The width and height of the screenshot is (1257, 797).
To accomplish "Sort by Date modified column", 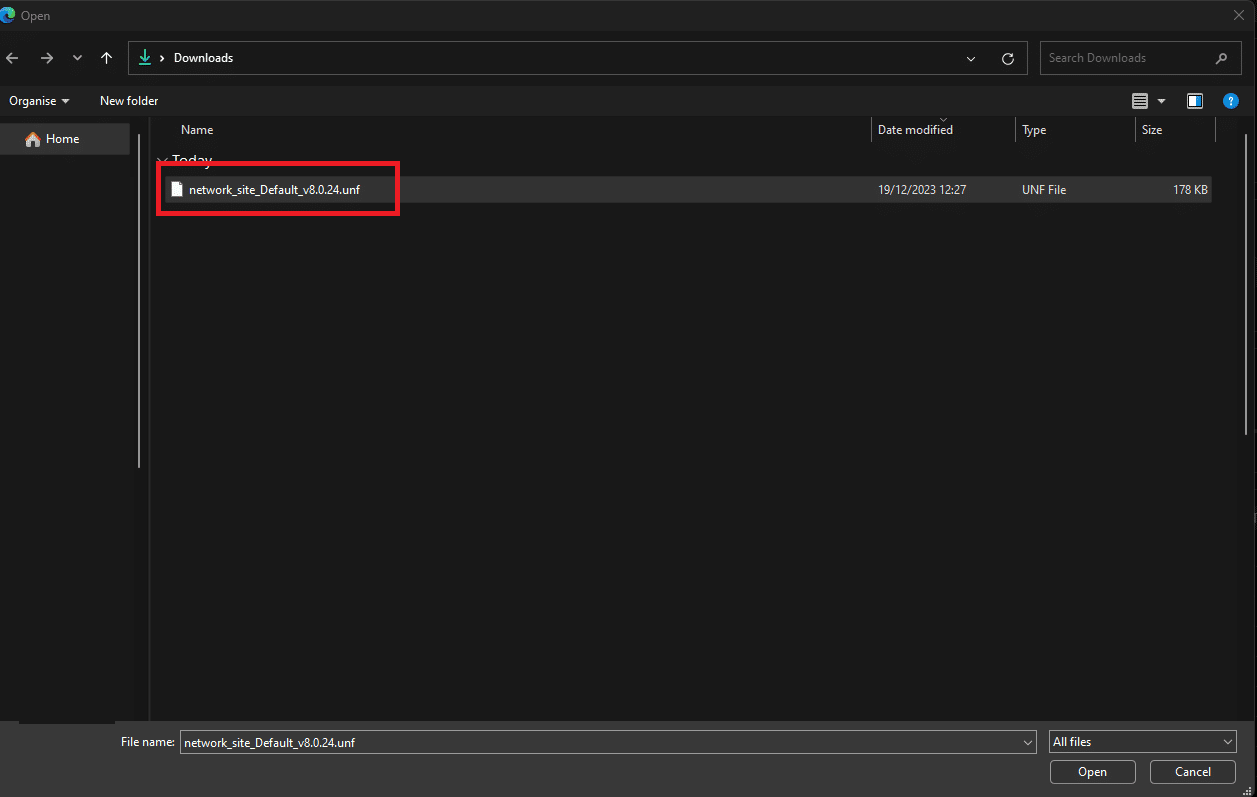I will (x=915, y=130).
